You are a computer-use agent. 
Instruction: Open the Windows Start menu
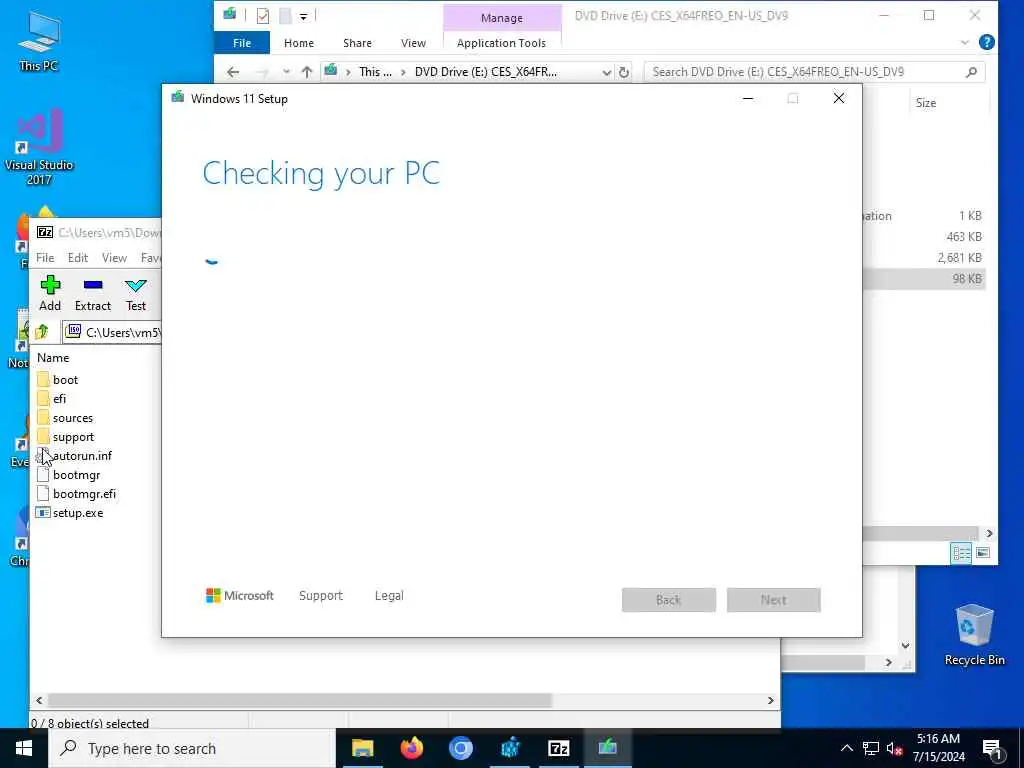(x=24, y=748)
